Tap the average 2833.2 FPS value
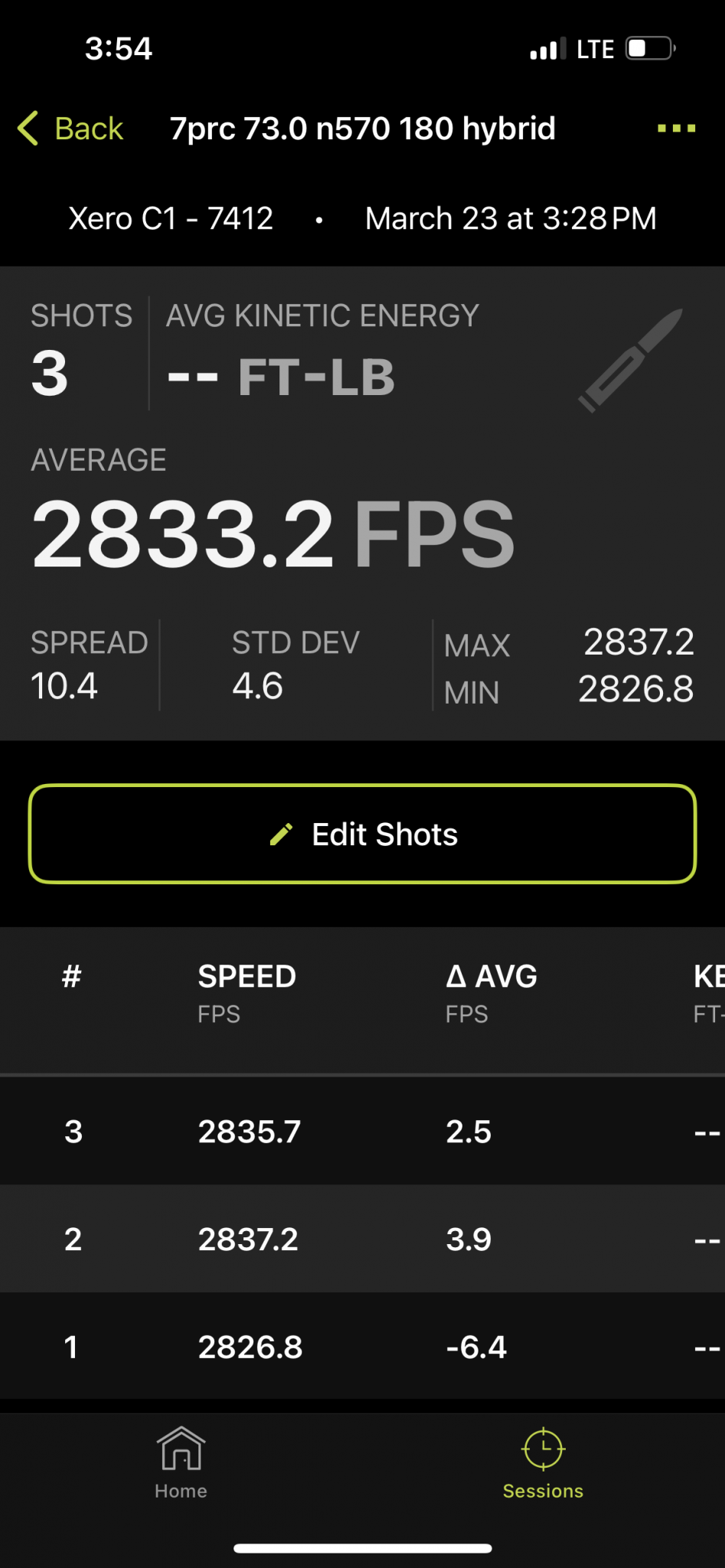Viewport: 725px width, 1568px height. pos(273,534)
